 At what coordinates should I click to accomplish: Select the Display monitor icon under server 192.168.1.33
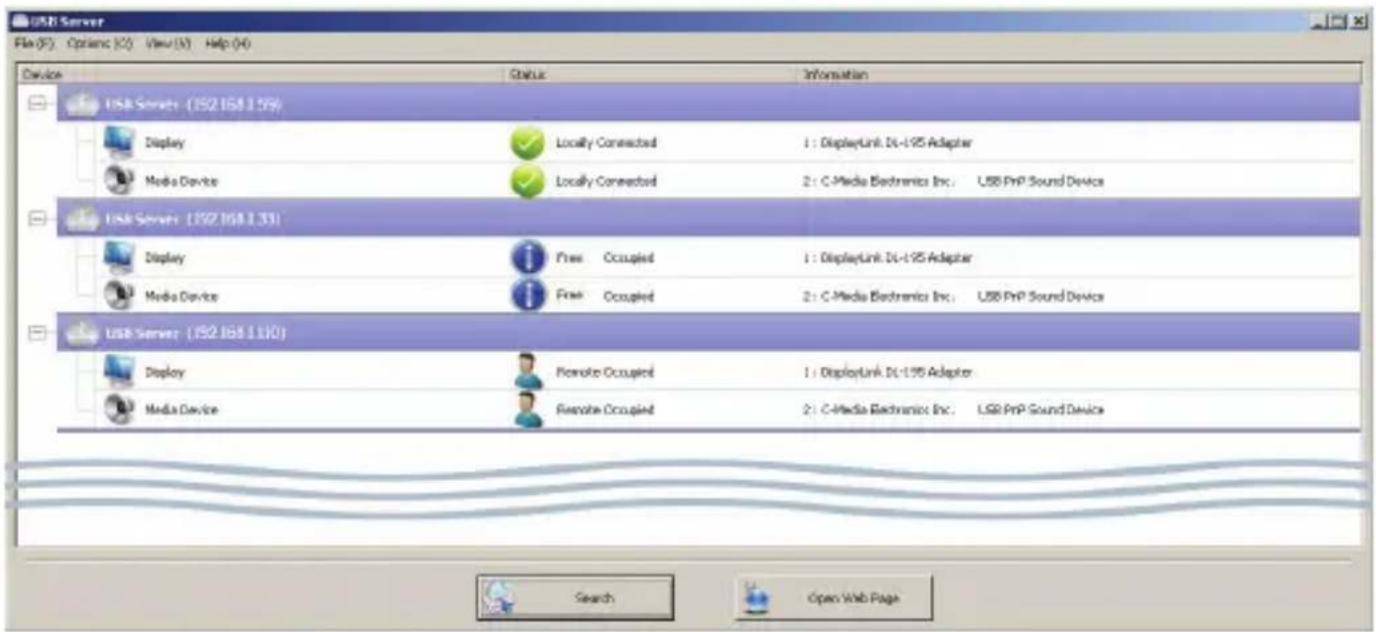[x=120, y=257]
